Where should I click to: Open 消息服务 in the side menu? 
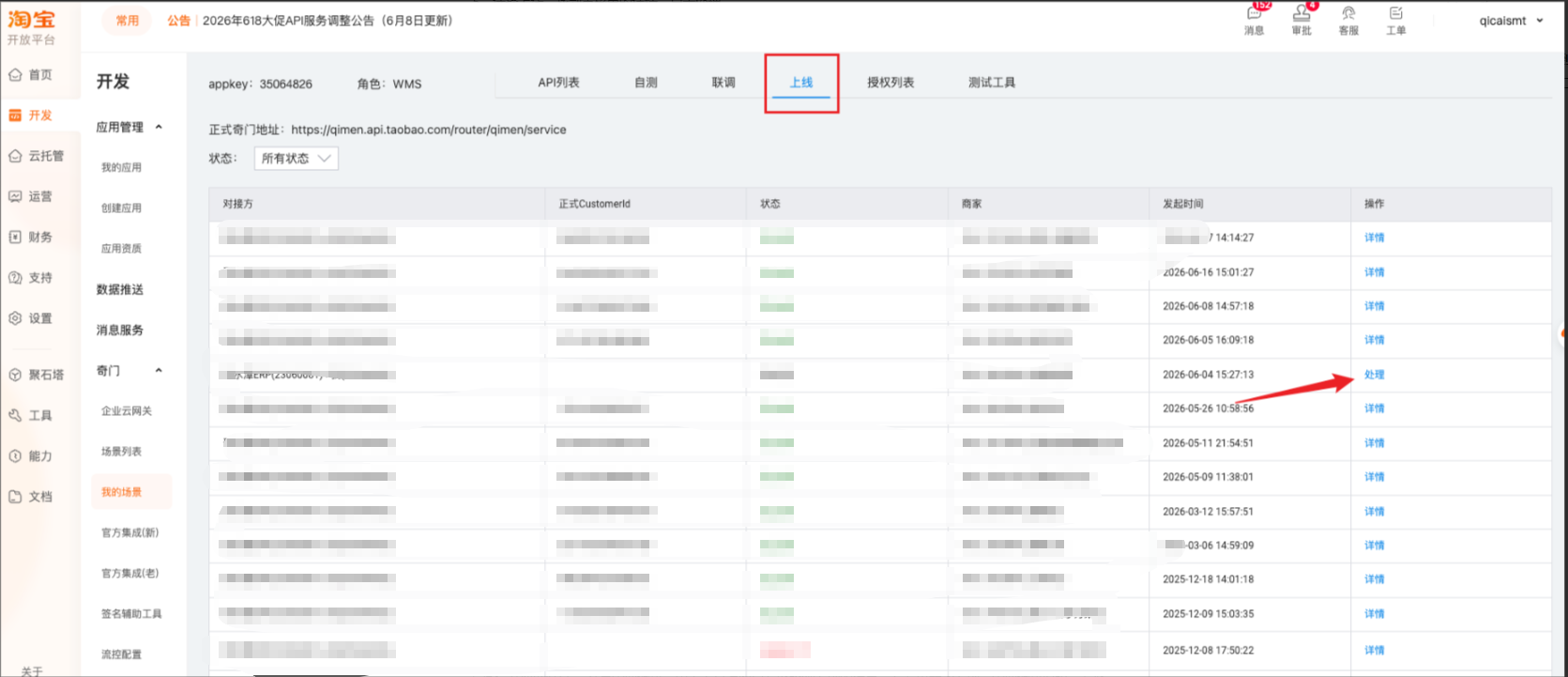pos(120,331)
